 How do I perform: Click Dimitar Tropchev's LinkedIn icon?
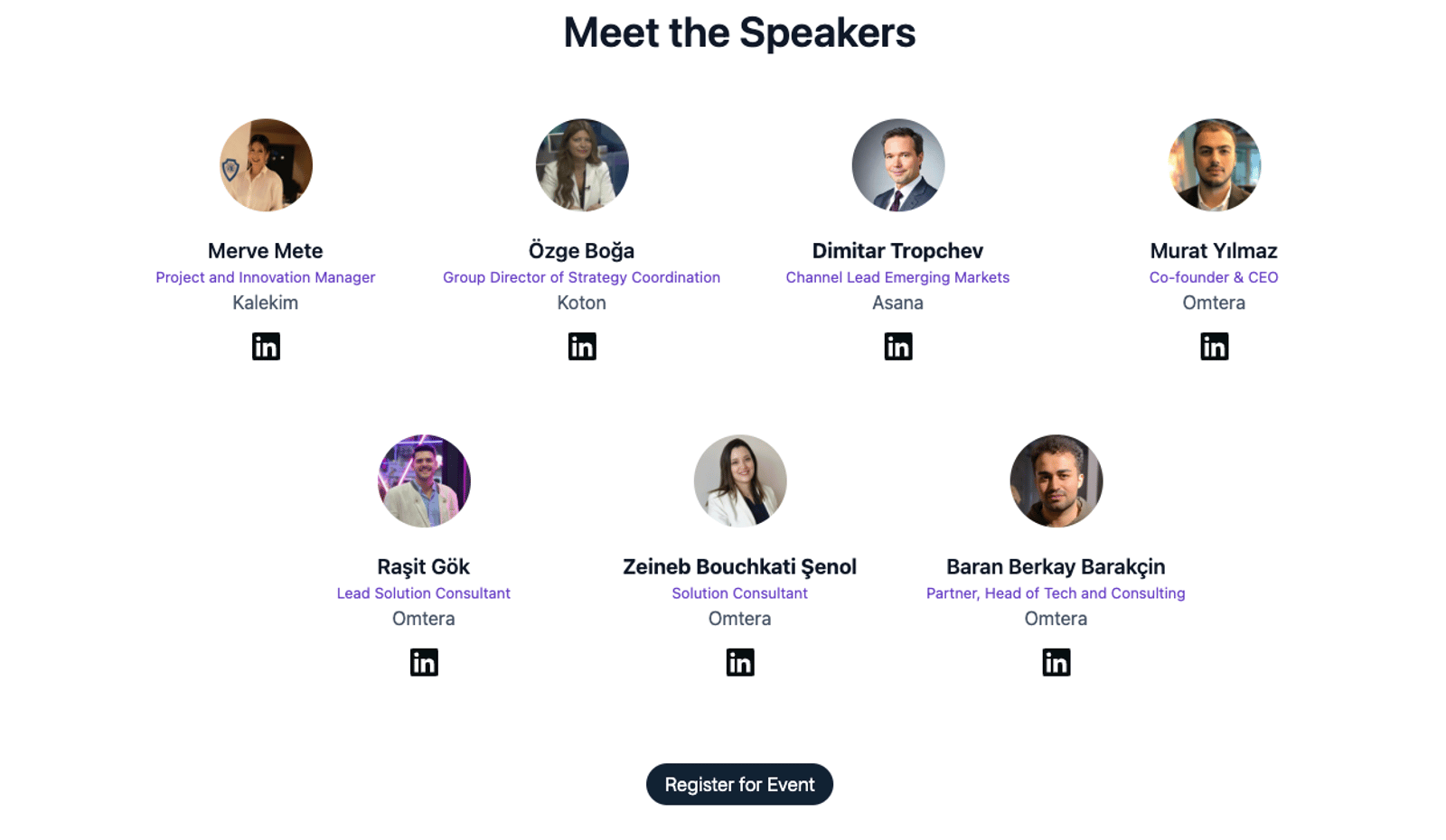pyautogui.click(x=897, y=347)
